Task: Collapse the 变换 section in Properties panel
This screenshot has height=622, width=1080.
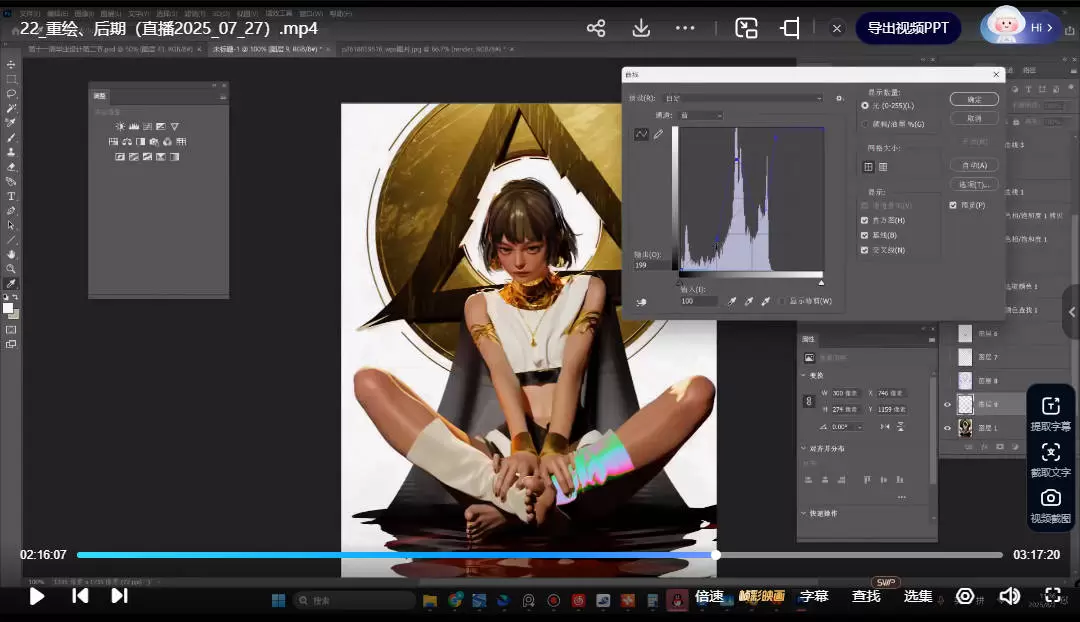Action: [x=803, y=376]
